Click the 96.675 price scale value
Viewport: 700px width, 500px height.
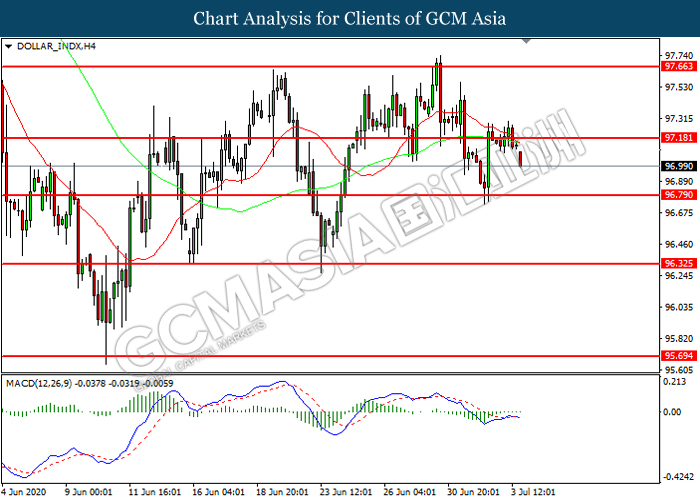click(x=679, y=213)
